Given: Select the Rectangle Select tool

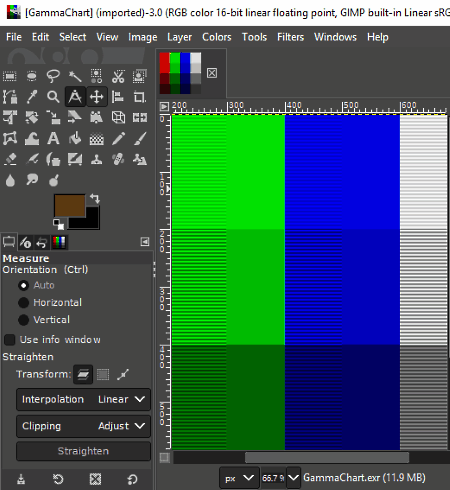Looking at the screenshot, I should (10, 76).
